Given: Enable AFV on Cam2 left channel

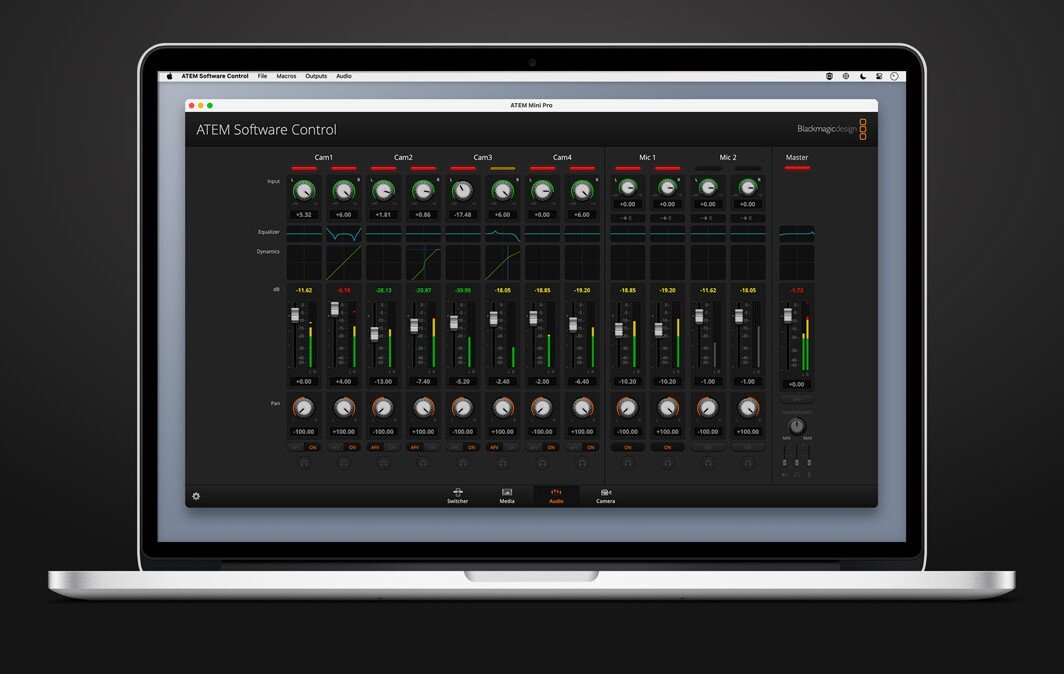Looking at the screenshot, I should [376, 448].
